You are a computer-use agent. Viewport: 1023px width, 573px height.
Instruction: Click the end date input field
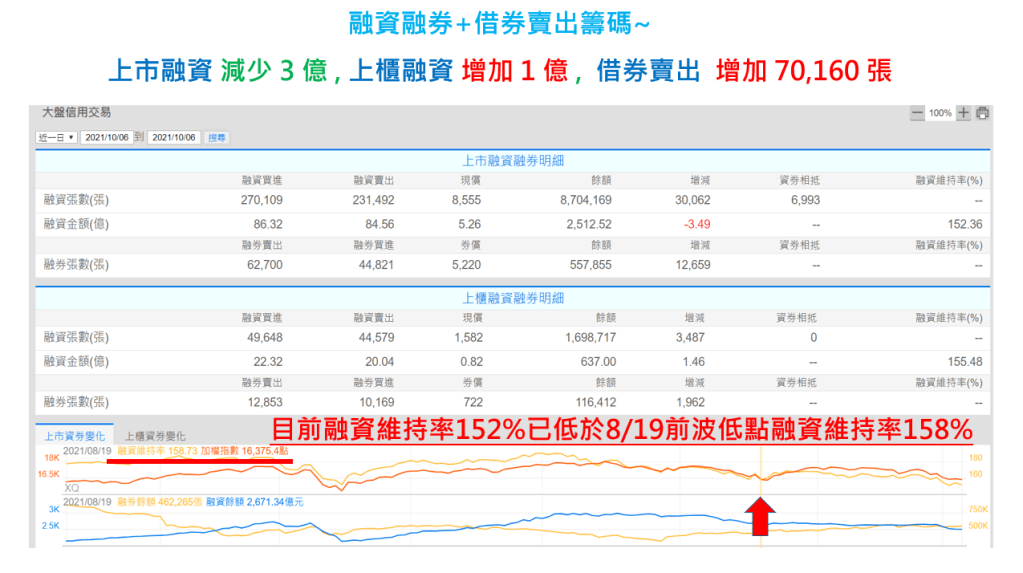tap(174, 138)
